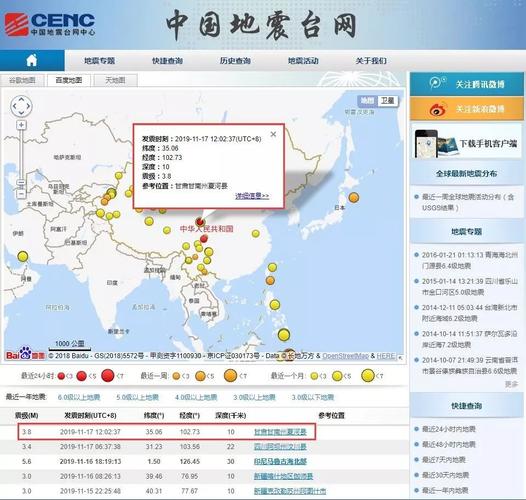526x500 pixels.
Task: Open 四川阿坝州汶川县 location link
Action: point(280,447)
